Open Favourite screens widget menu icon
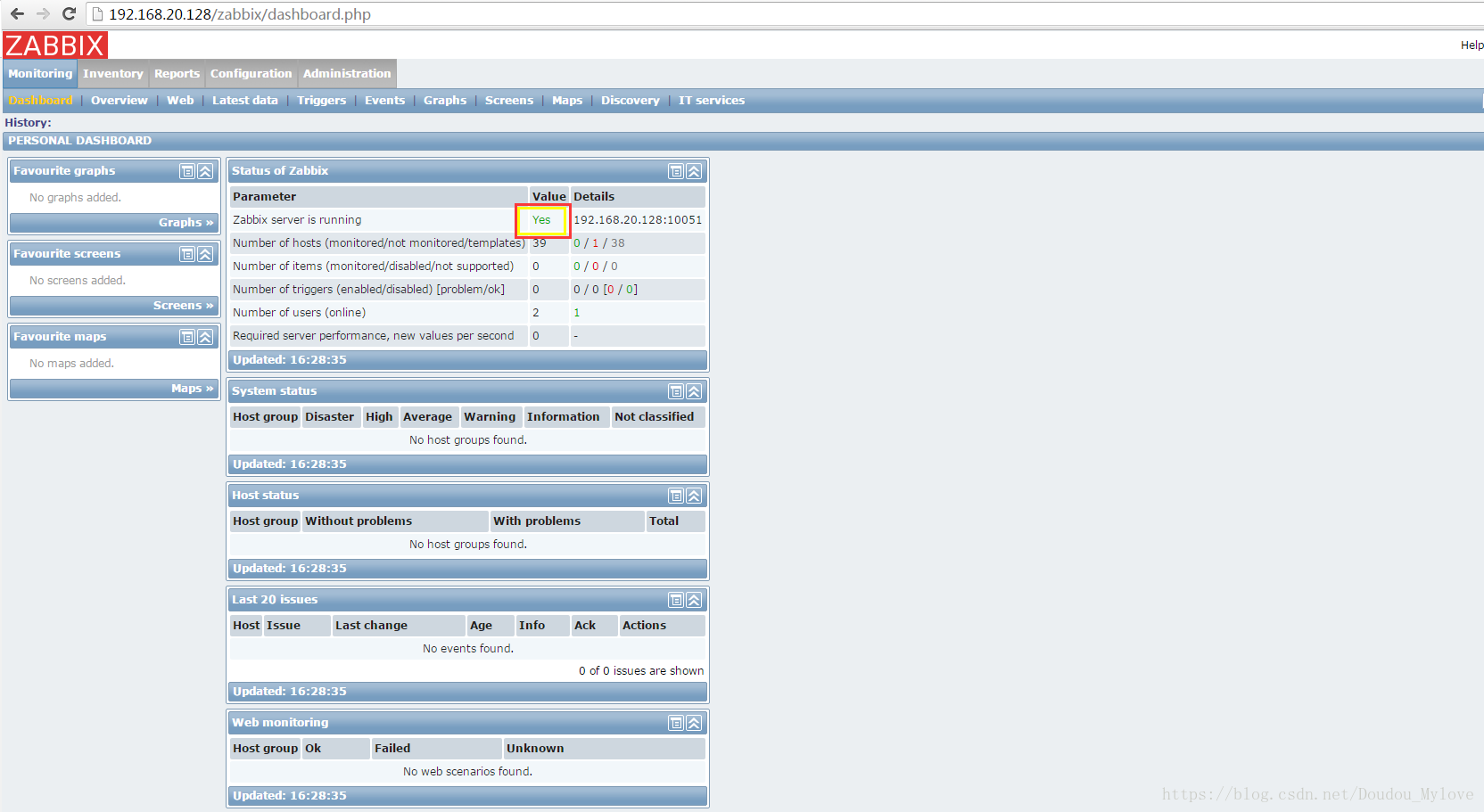 (187, 254)
